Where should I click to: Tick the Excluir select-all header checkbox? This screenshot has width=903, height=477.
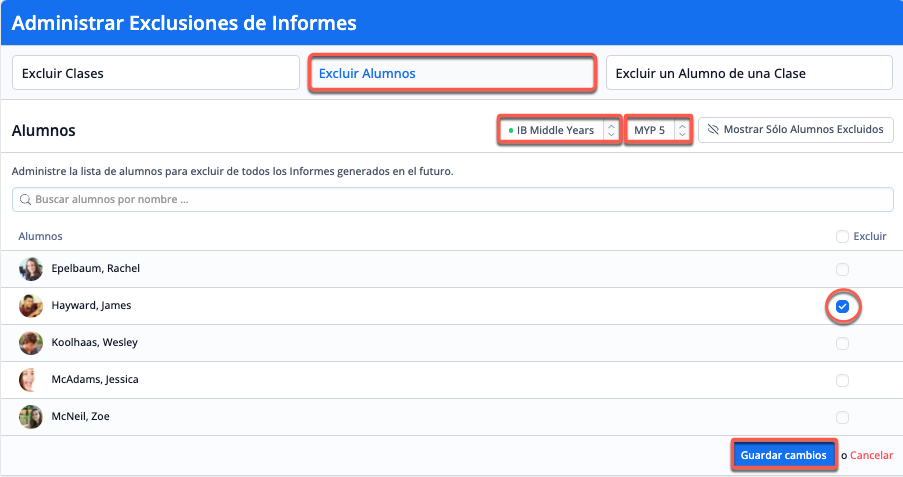coord(842,237)
